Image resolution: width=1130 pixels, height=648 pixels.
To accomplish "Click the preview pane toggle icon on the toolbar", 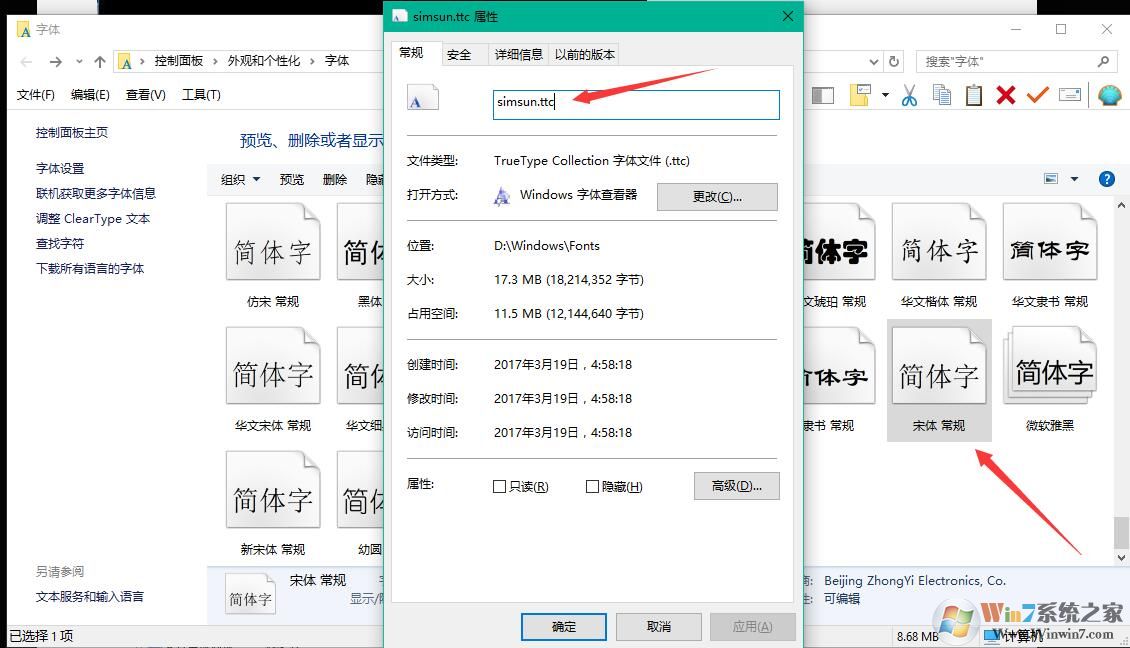I will [x=823, y=95].
